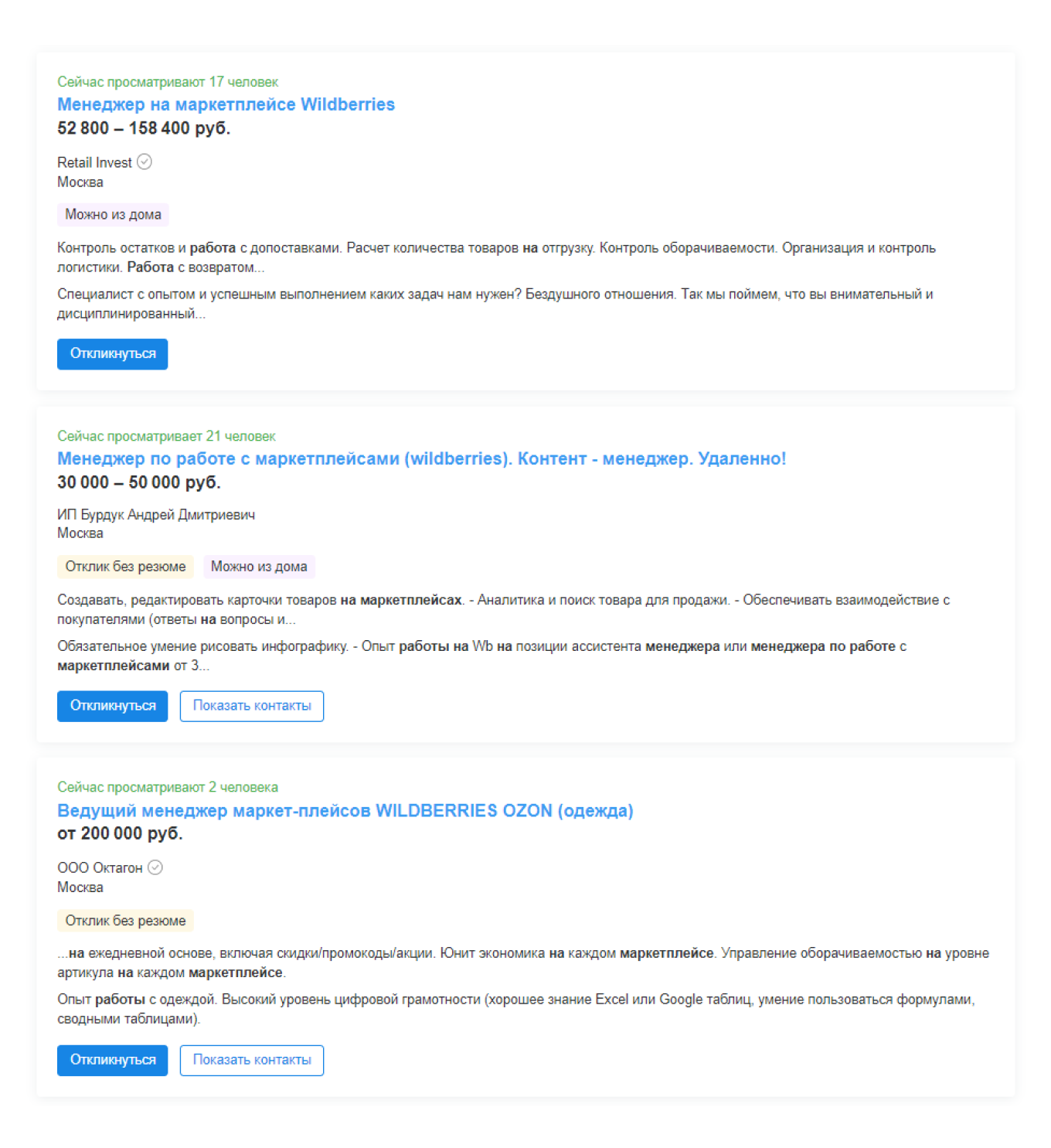
Task: Select Можно из дома tag on ИП Бурдук job
Action: pyautogui.click(x=259, y=567)
